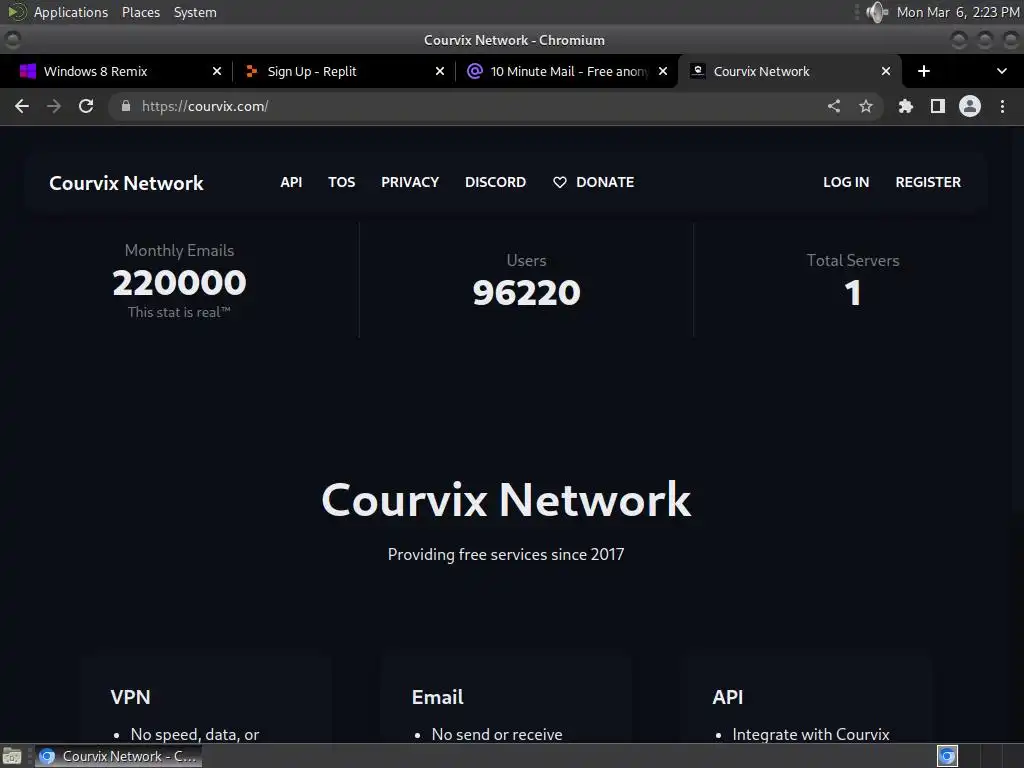This screenshot has height=768, width=1024.
Task: Open the Places menu
Action: coord(140,12)
